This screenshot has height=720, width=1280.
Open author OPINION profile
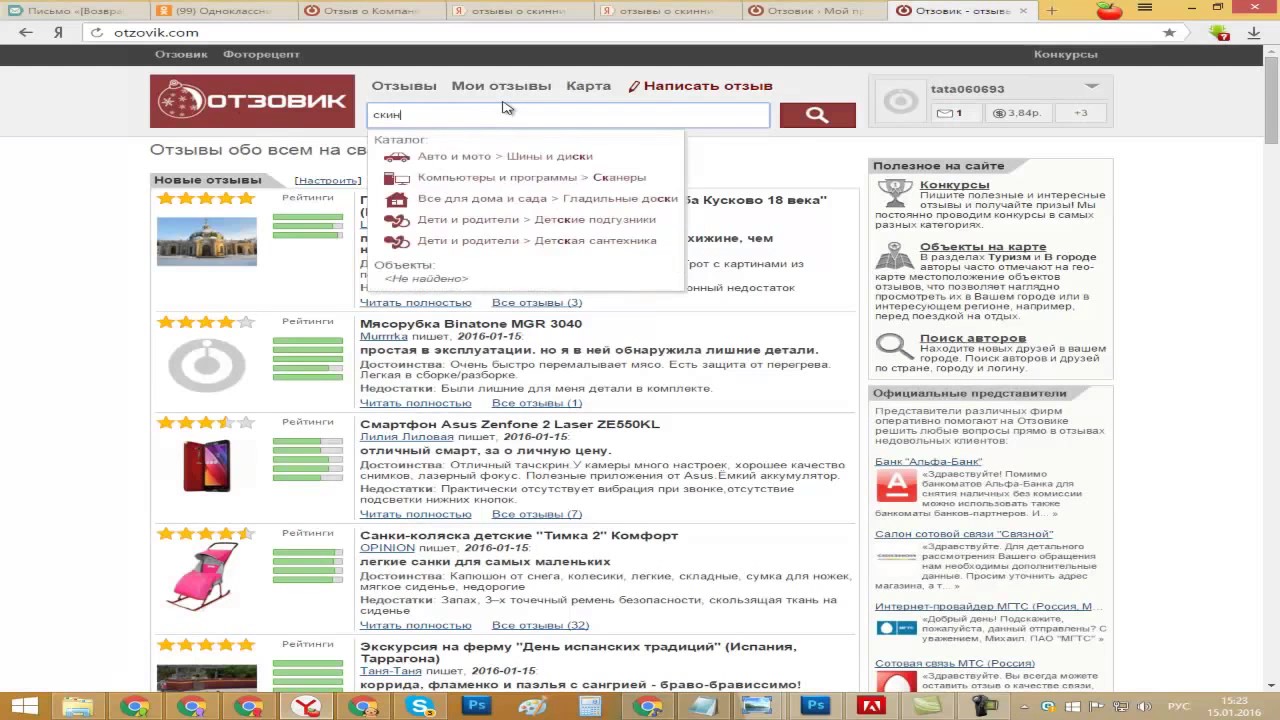[x=387, y=548]
